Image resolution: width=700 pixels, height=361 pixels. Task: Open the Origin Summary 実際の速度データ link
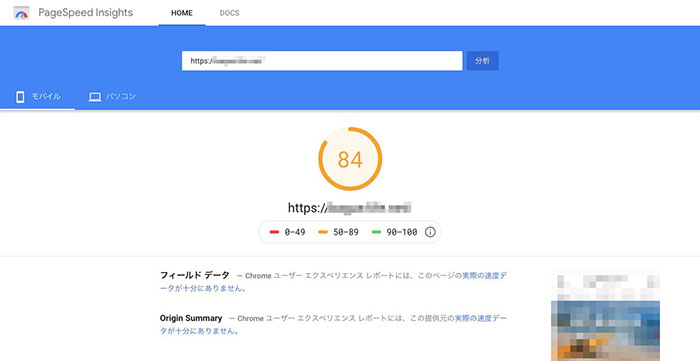click(x=333, y=325)
